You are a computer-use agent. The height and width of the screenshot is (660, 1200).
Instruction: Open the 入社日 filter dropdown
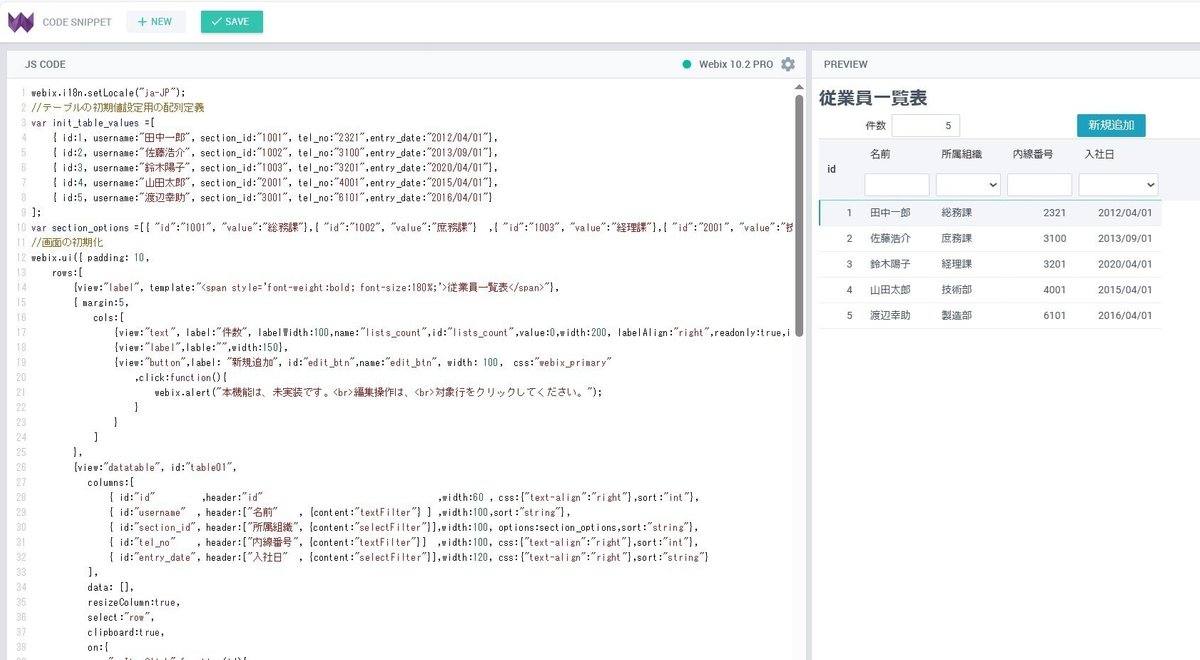click(1118, 185)
